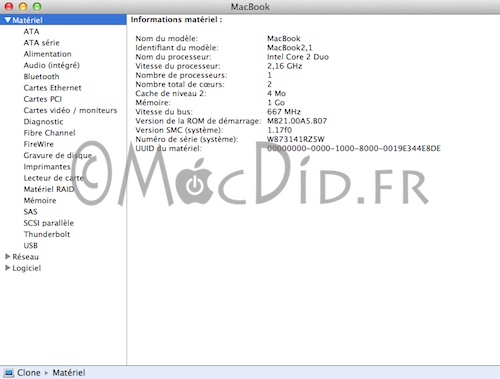The image size is (500, 379).
Task: Click the model identifier value MacBook2,1
Action: click(x=289, y=48)
